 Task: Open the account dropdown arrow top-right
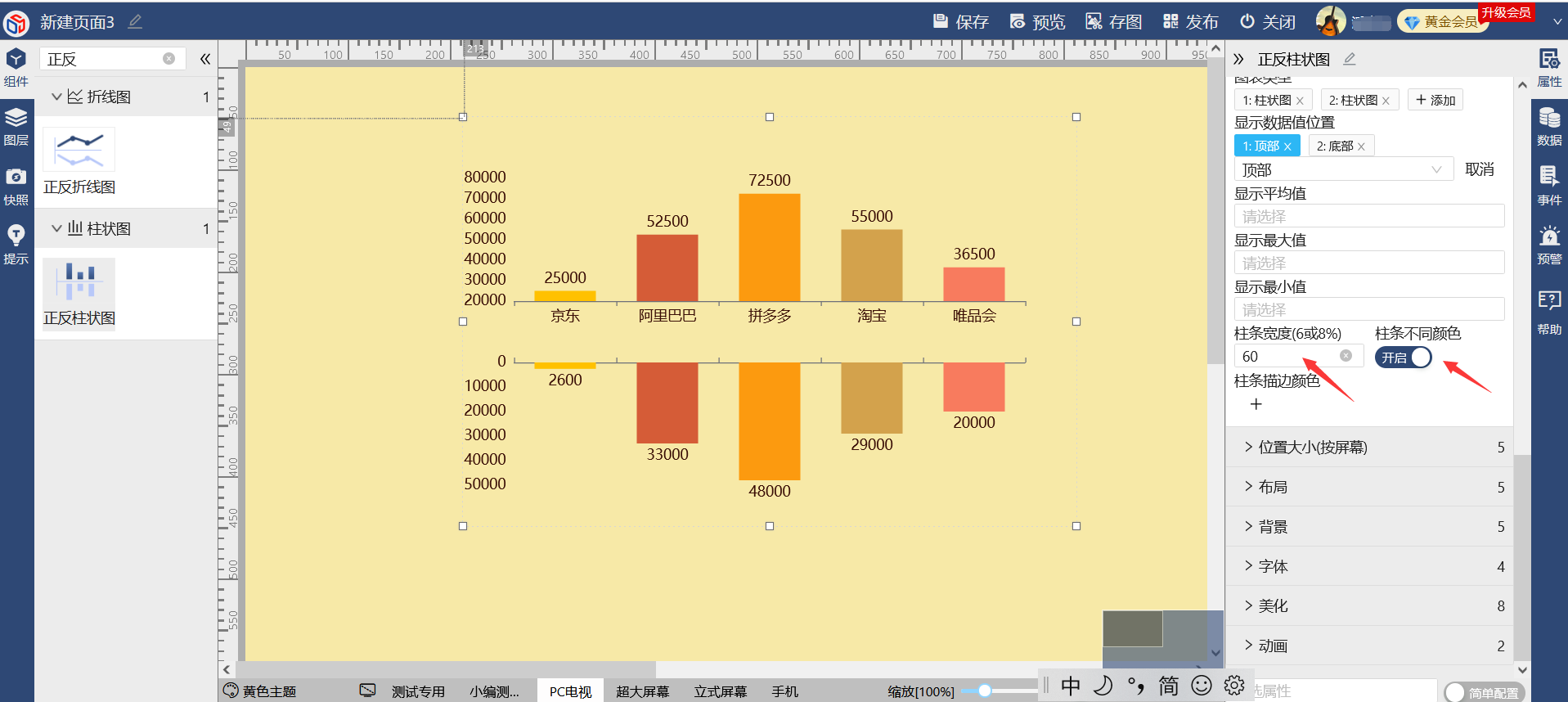(x=1557, y=22)
